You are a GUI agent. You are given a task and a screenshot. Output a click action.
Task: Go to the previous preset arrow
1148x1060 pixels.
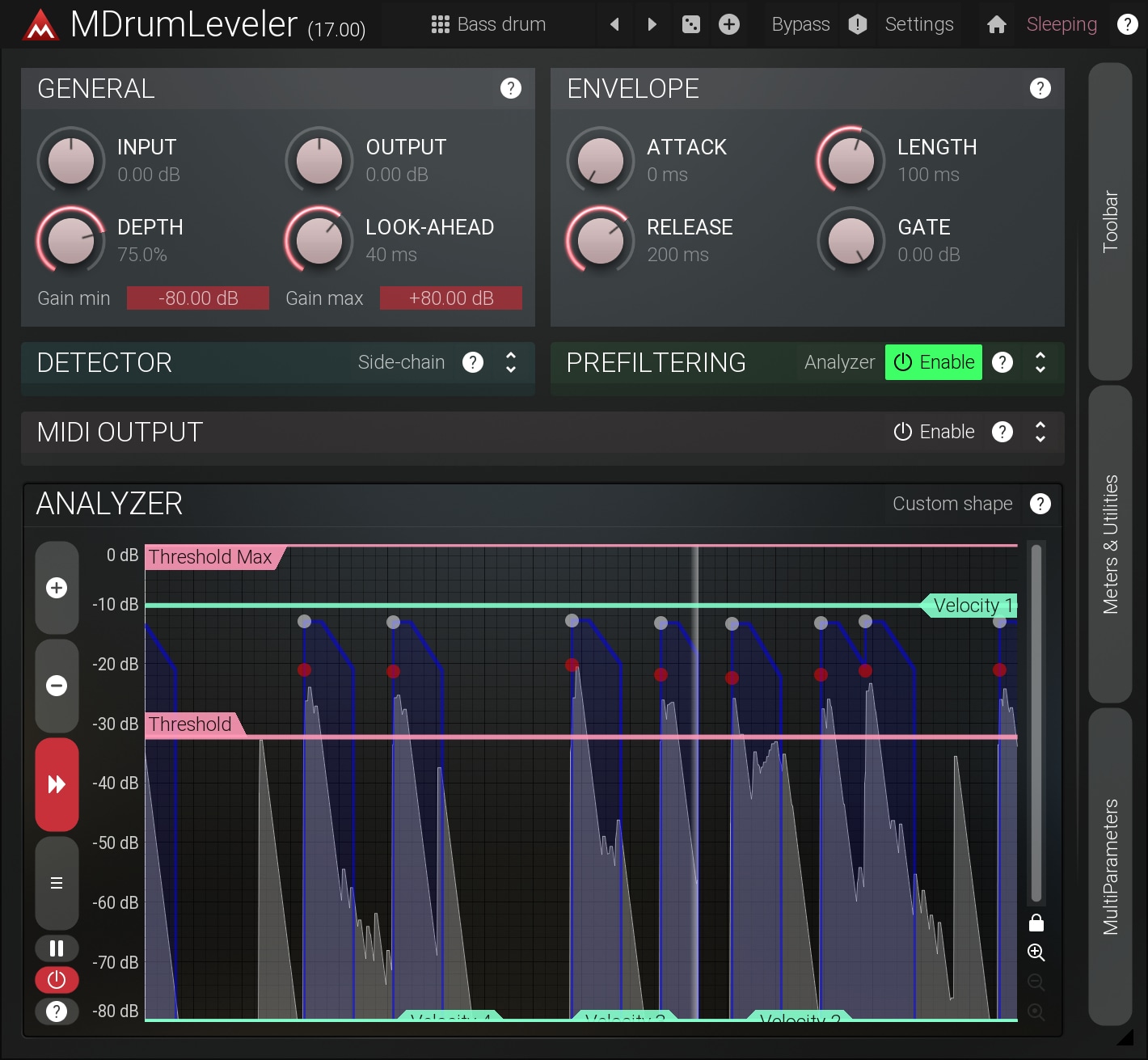614,24
